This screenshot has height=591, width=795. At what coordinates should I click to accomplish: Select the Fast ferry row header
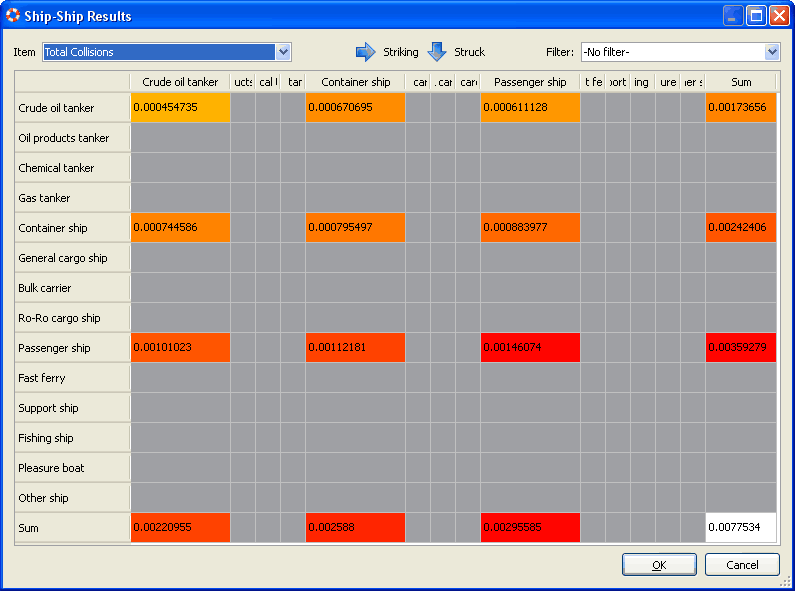pyautogui.click(x=73, y=378)
